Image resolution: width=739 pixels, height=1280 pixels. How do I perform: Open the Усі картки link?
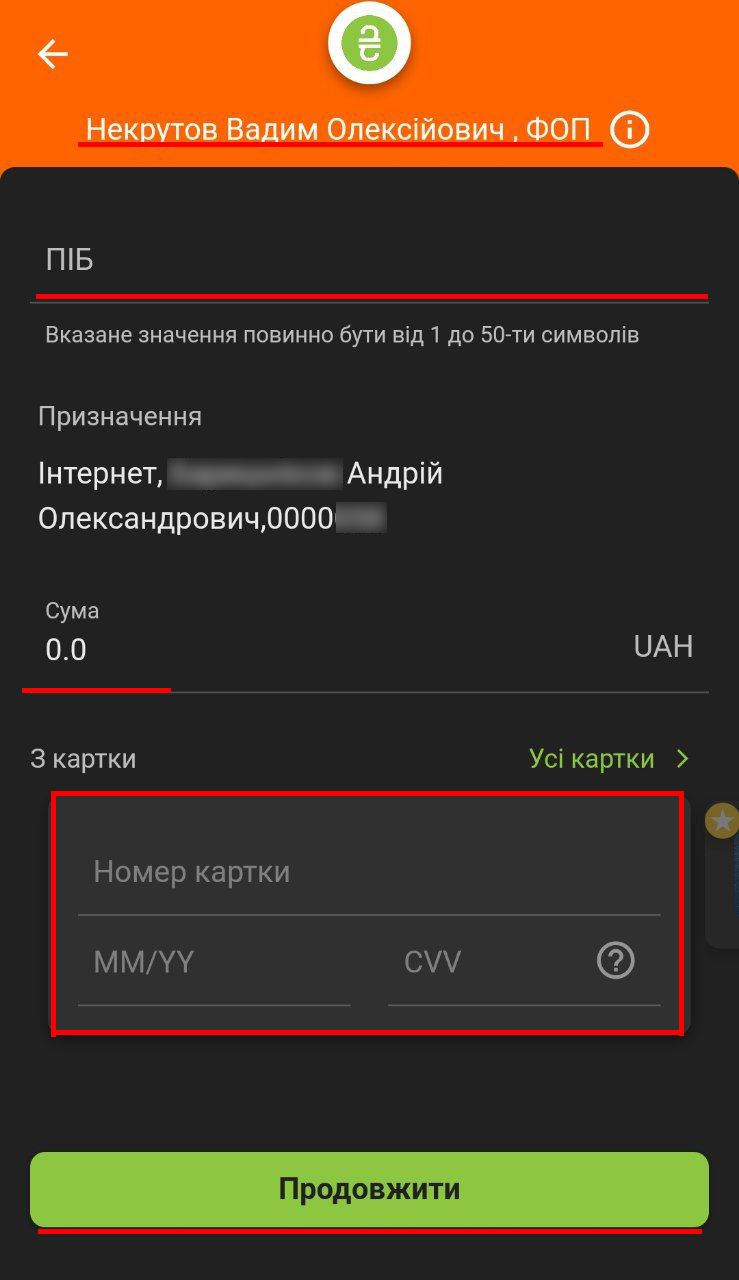592,759
